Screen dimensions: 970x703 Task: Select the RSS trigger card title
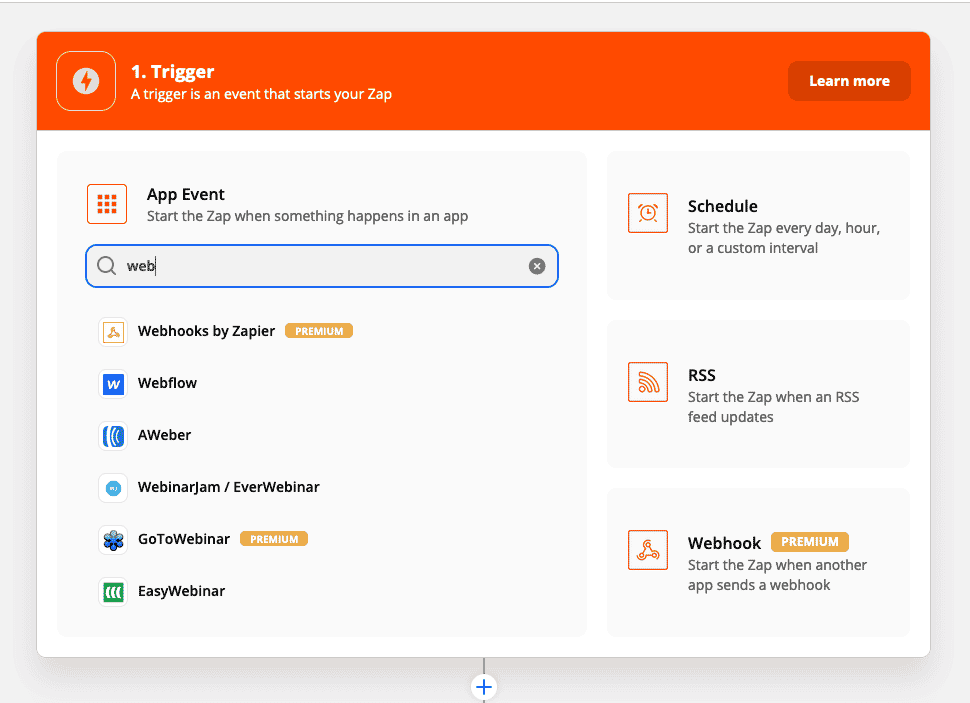coord(702,375)
